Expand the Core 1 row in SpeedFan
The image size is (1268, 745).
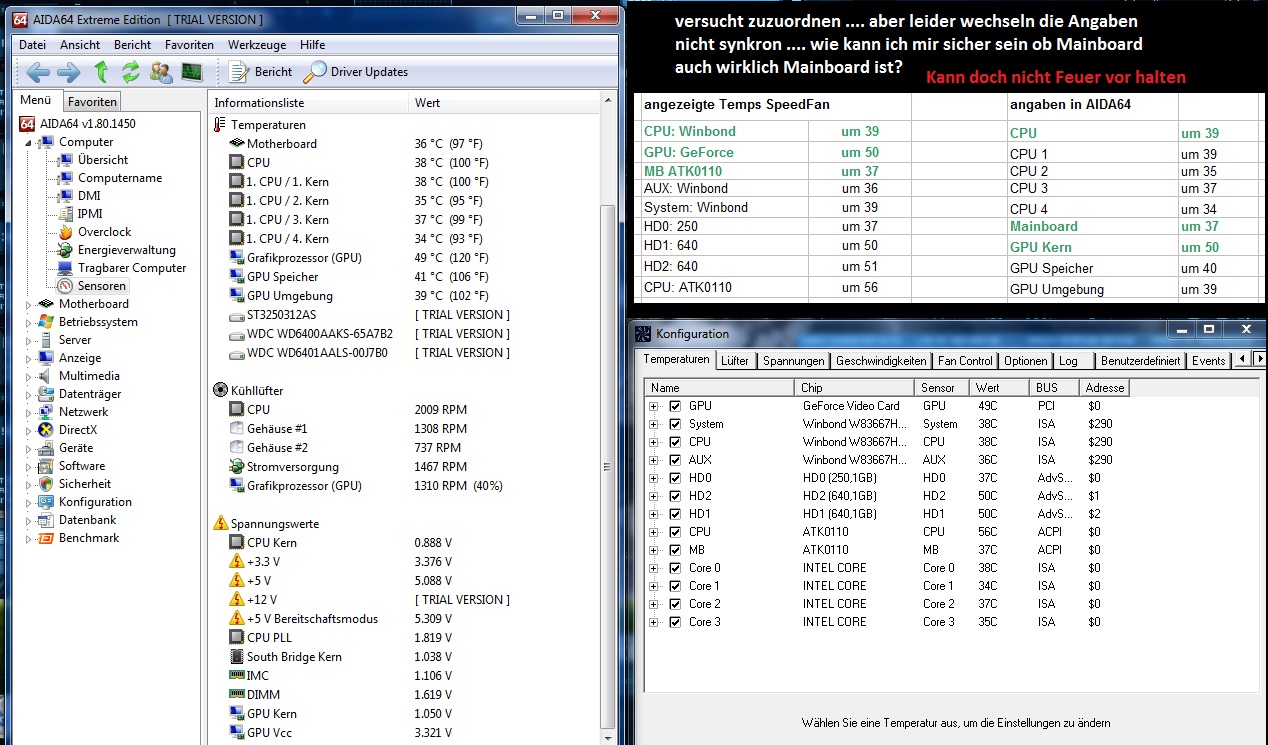point(654,586)
